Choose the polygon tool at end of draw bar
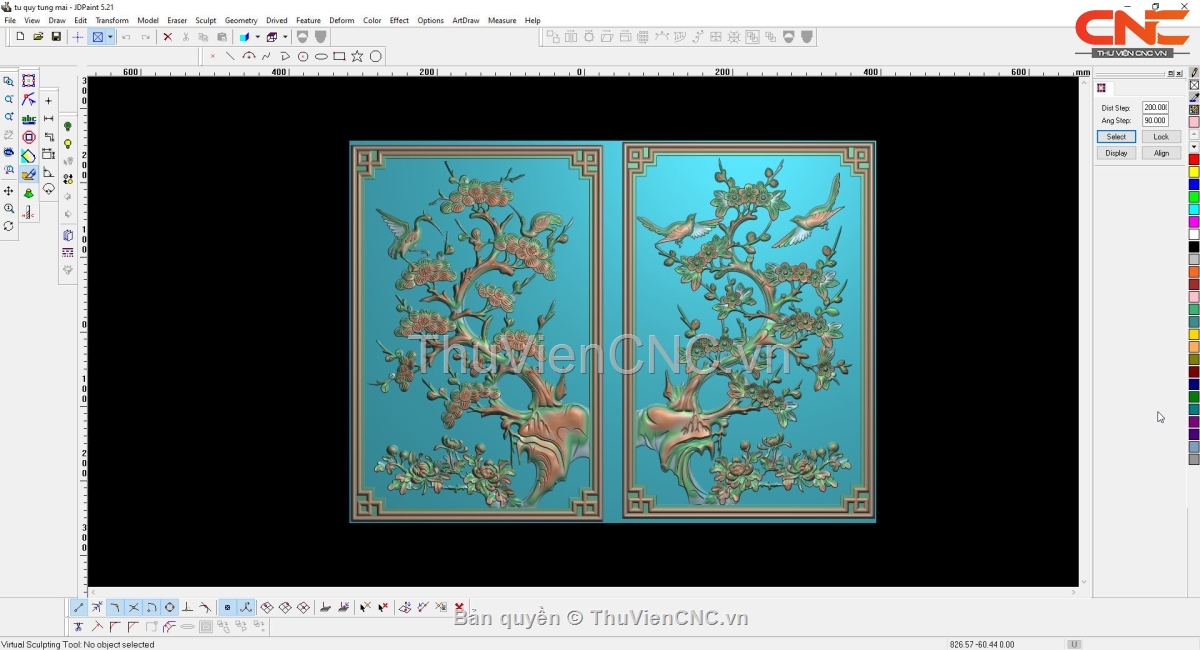The width and height of the screenshot is (1200, 650). 376,56
